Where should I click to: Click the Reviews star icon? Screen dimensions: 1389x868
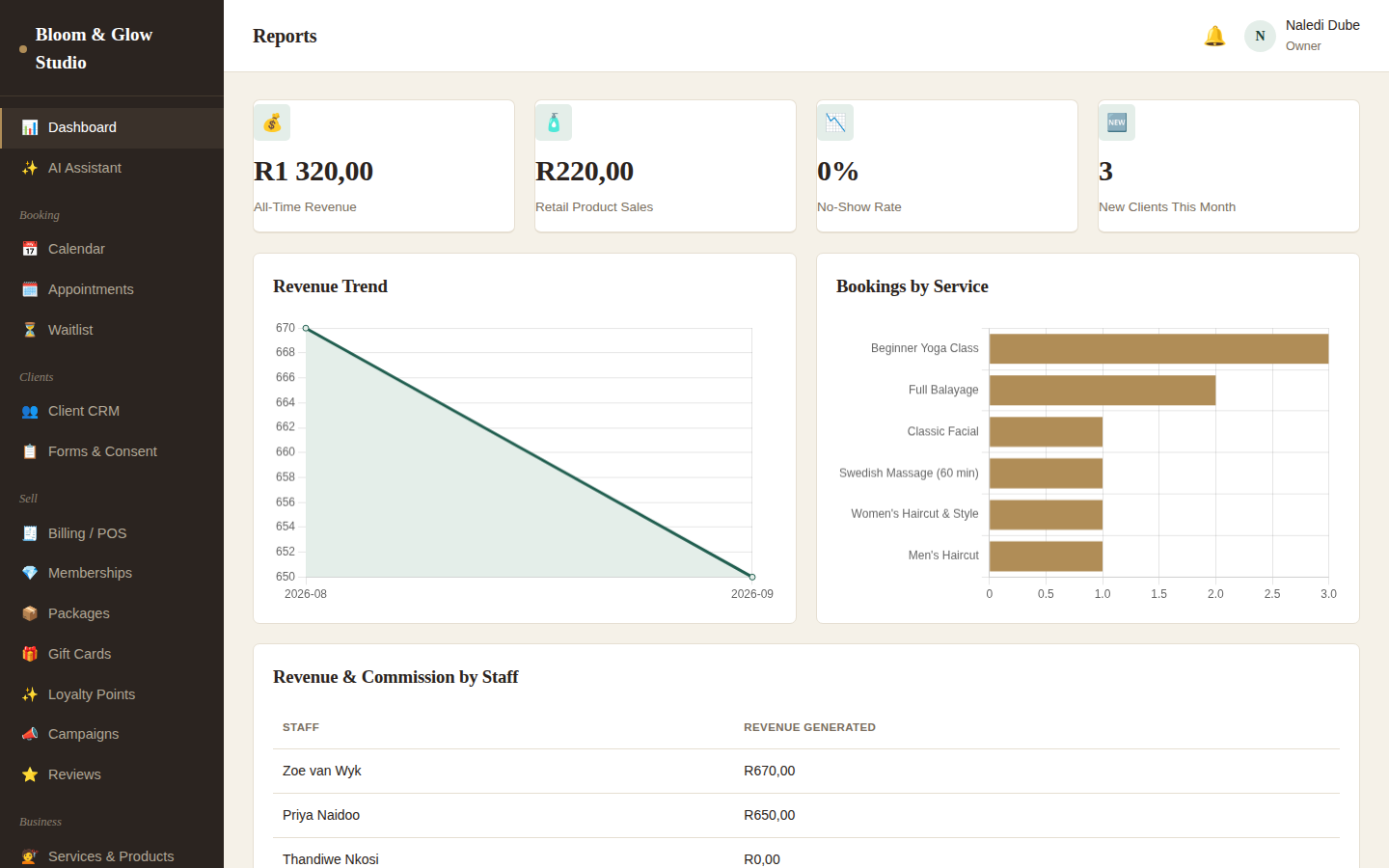pos(30,774)
